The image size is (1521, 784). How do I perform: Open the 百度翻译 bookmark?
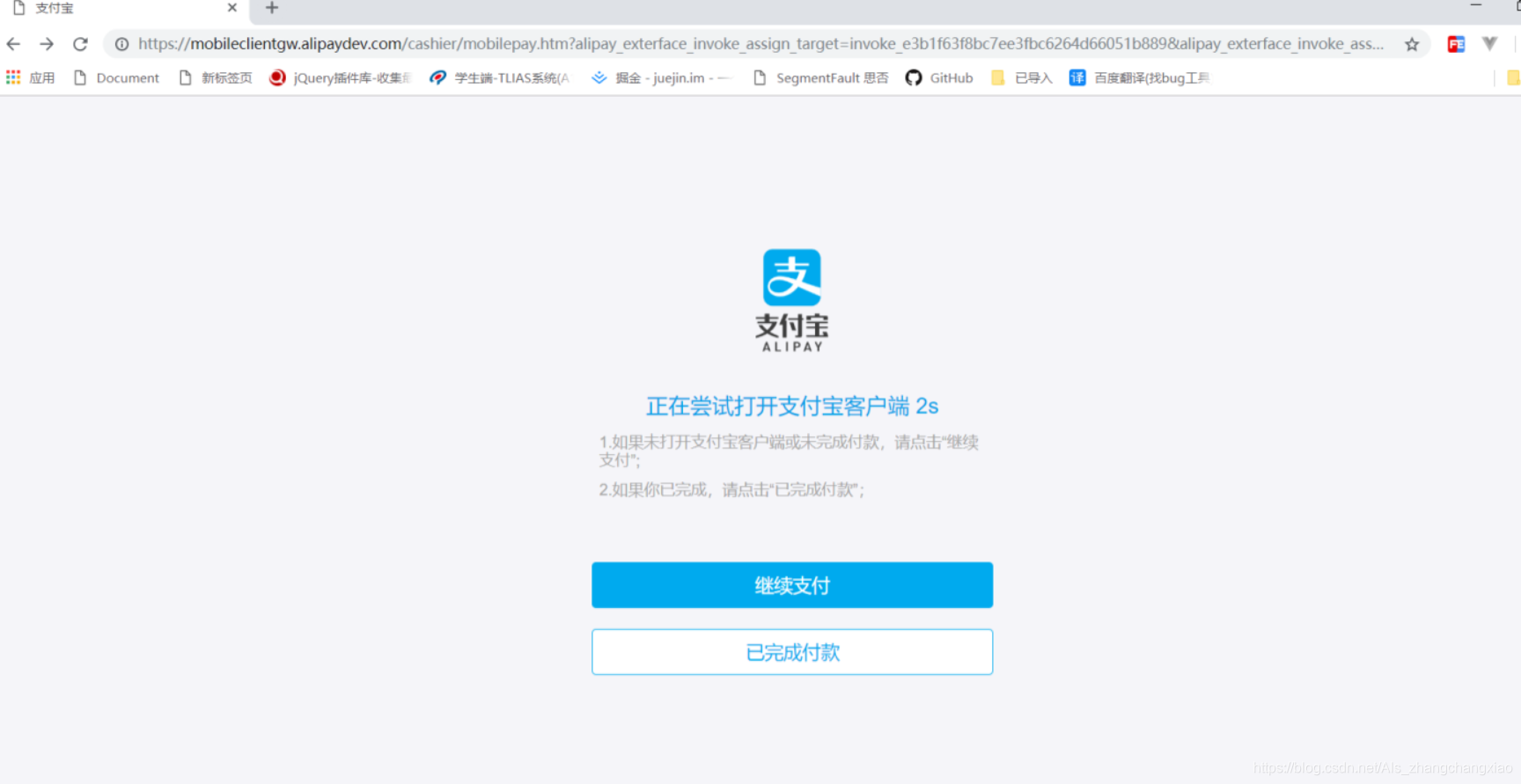1140,77
